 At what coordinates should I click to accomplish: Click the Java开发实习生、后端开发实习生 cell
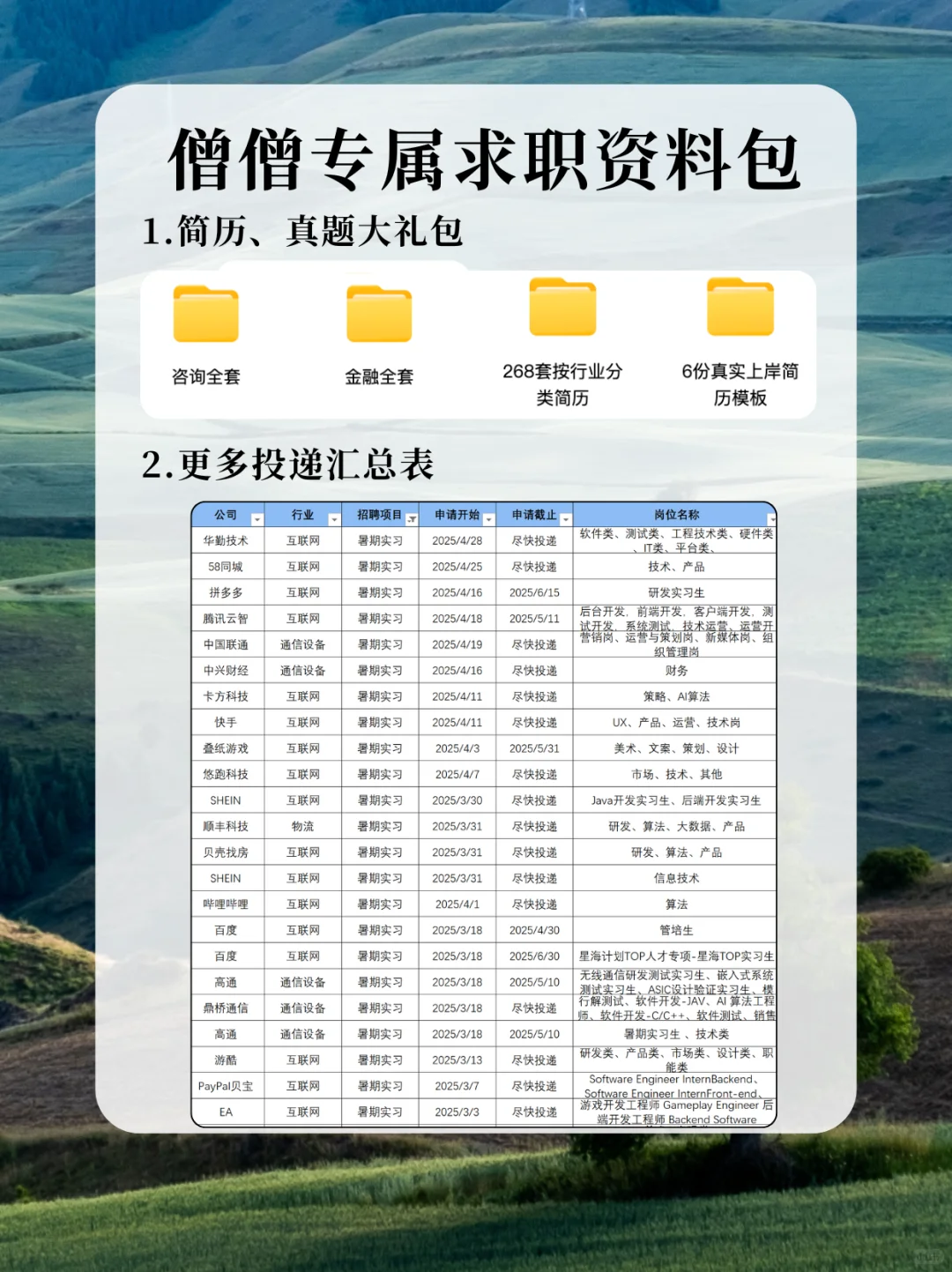point(676,800)
